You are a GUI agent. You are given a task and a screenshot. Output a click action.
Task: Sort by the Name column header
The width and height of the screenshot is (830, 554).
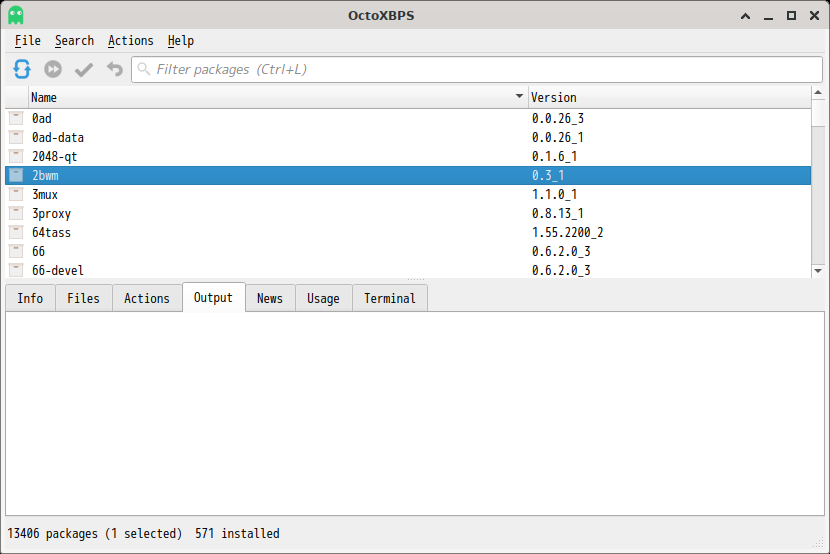[278, 97]
